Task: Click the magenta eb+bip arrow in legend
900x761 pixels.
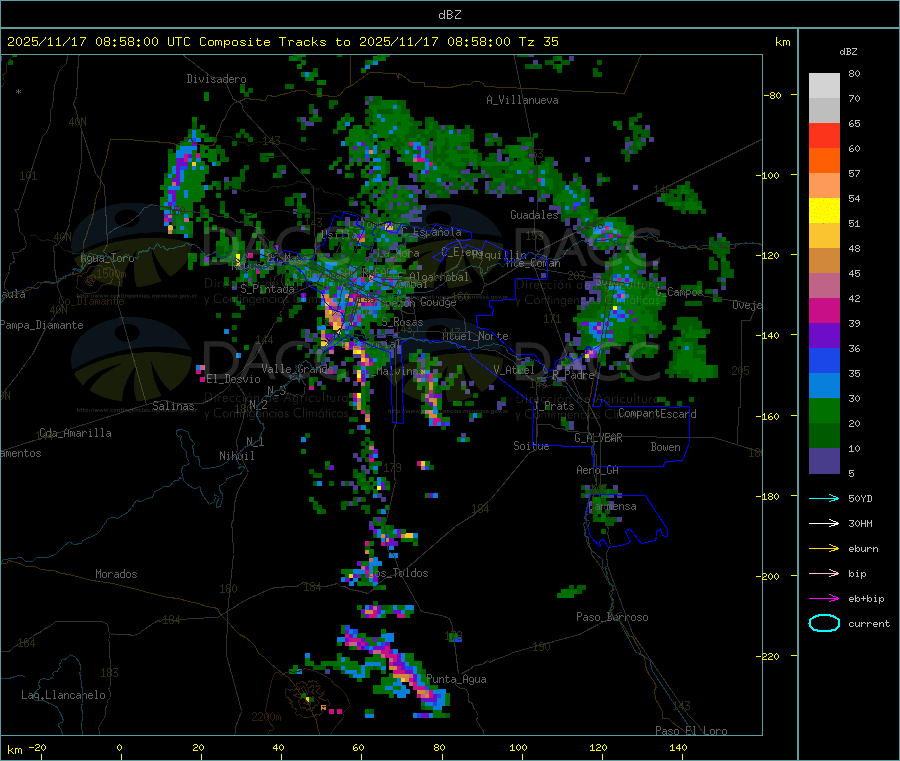Action: pyautogui.click(x=824, y=599)
